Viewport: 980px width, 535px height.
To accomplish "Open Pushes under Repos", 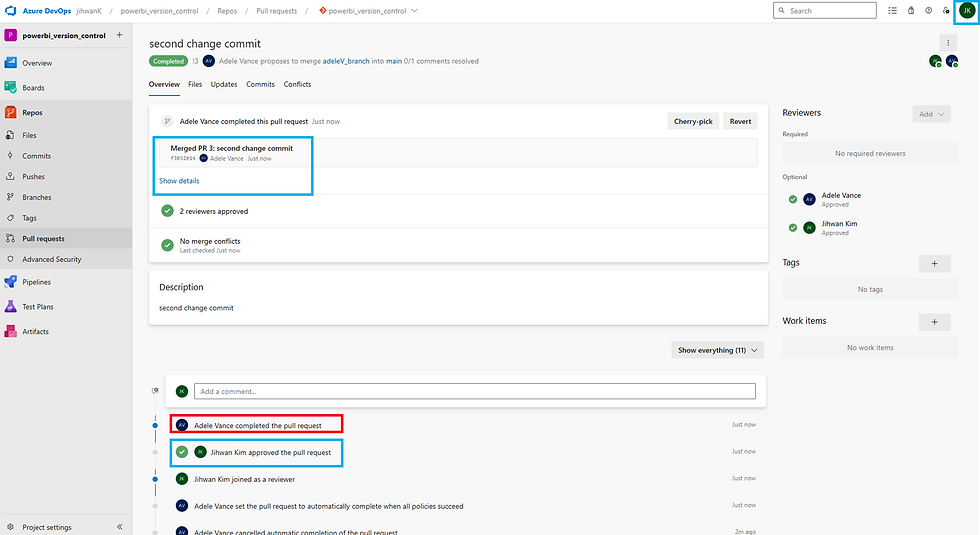I will [33, 176].
